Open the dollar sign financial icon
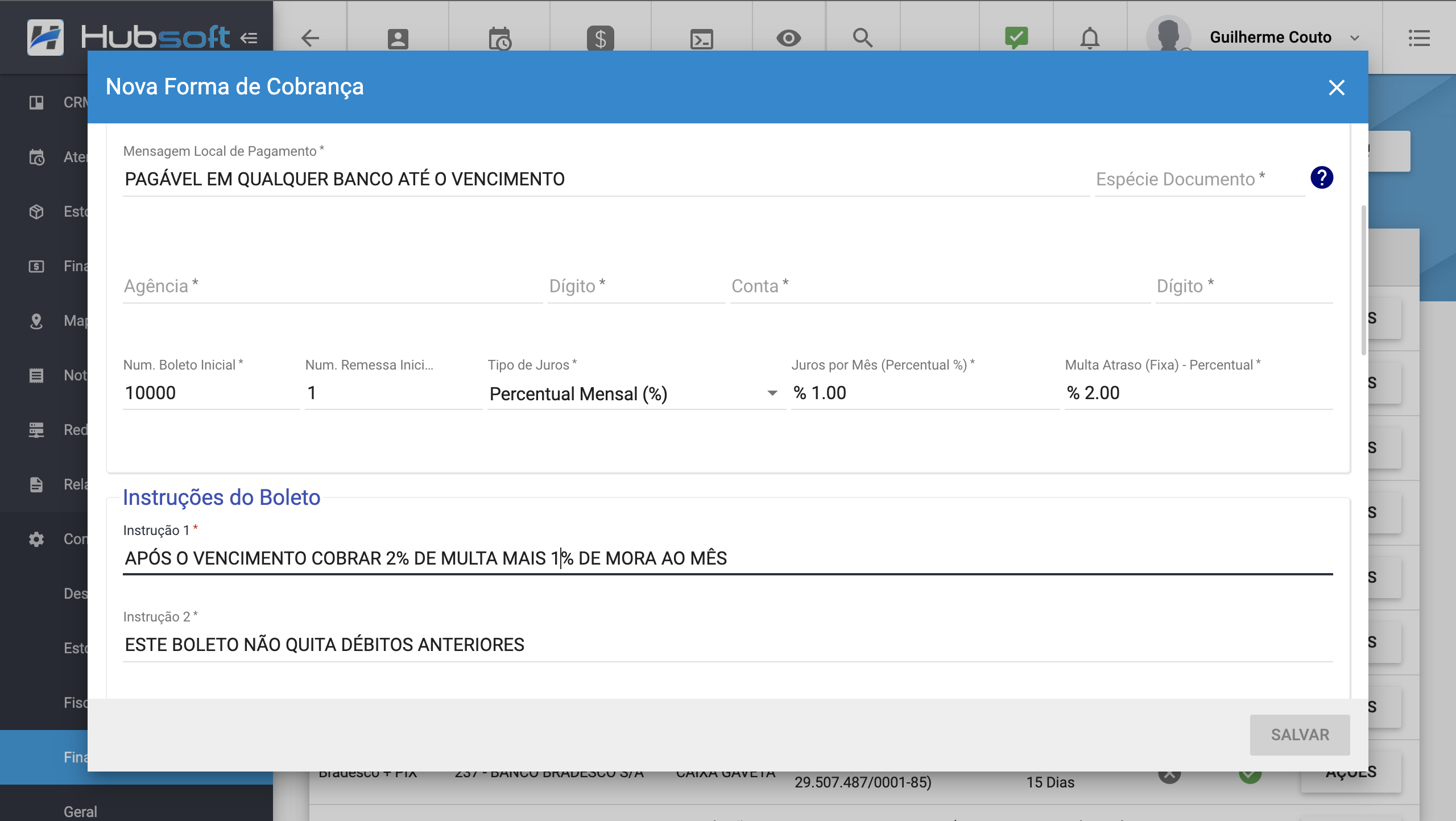Image resolution: width=1456 pixels, height=821 pixels. [x=601, y=39]
